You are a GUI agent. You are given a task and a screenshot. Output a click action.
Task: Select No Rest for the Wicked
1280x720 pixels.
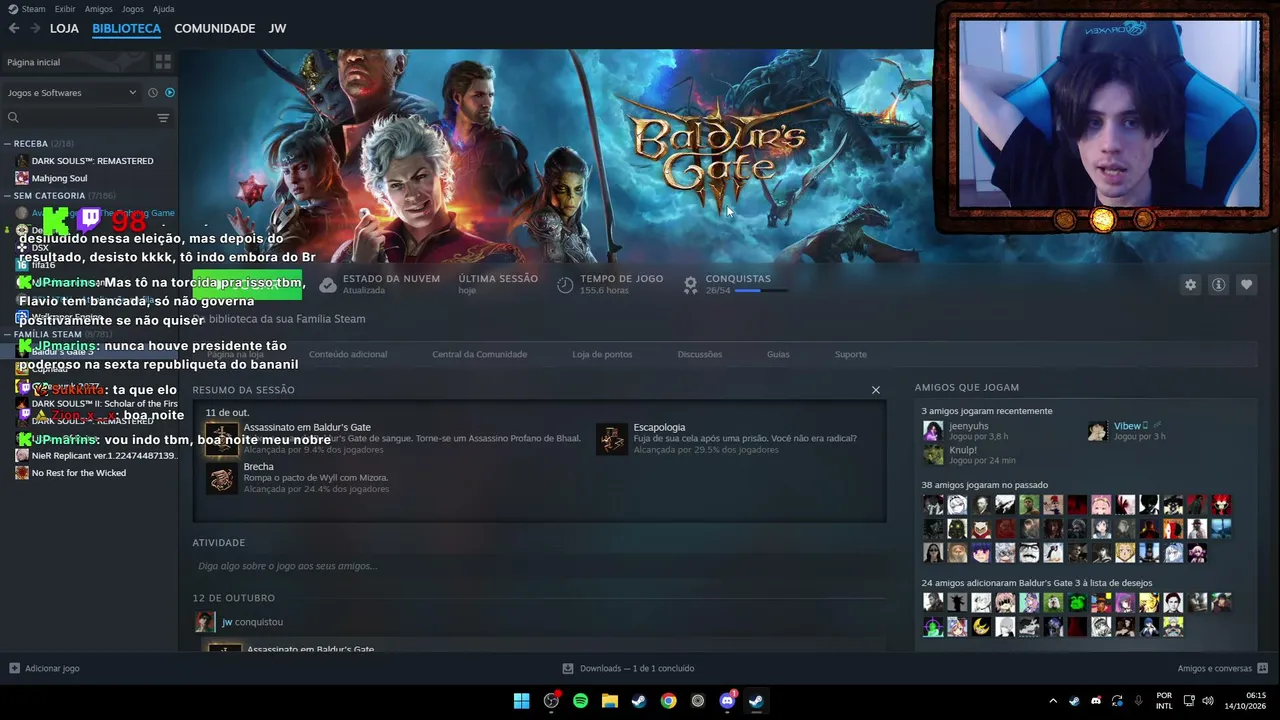click(x=79, y=473)
